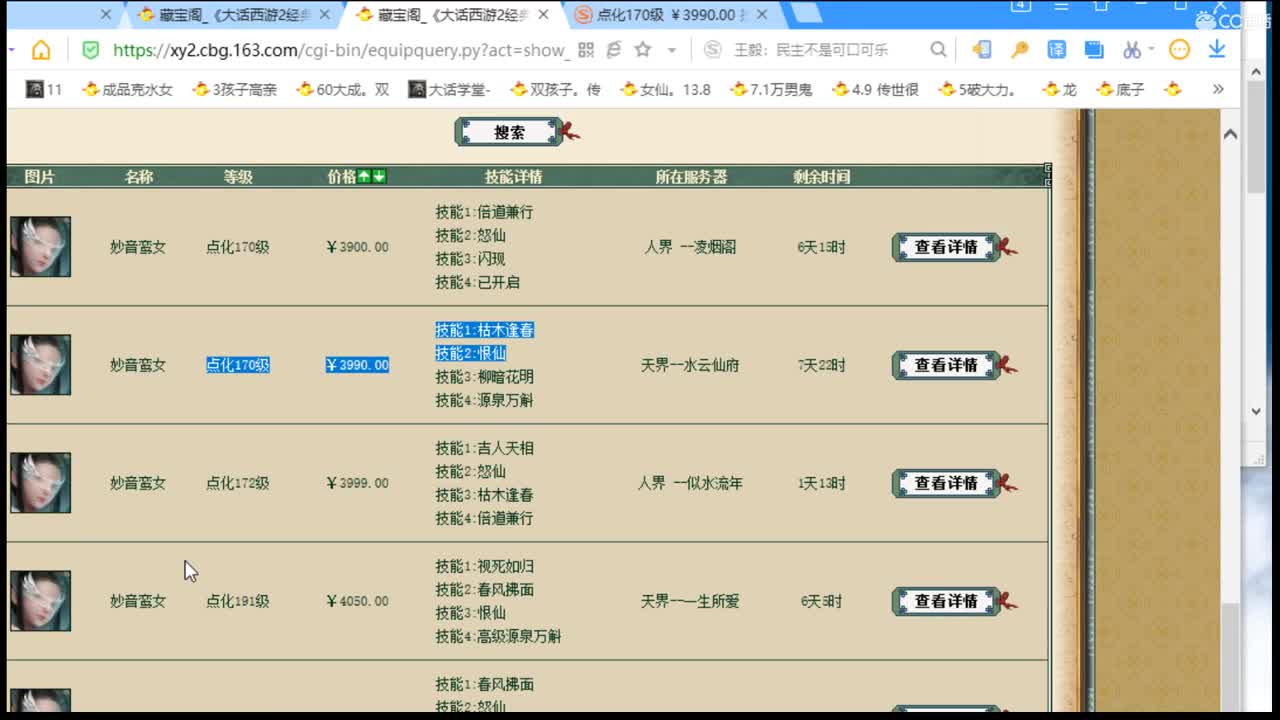The height and width of the screenshot is (720, 1280).
Task: Click the avatar of the 点化191级 listing
Action: tap(41, 600)
